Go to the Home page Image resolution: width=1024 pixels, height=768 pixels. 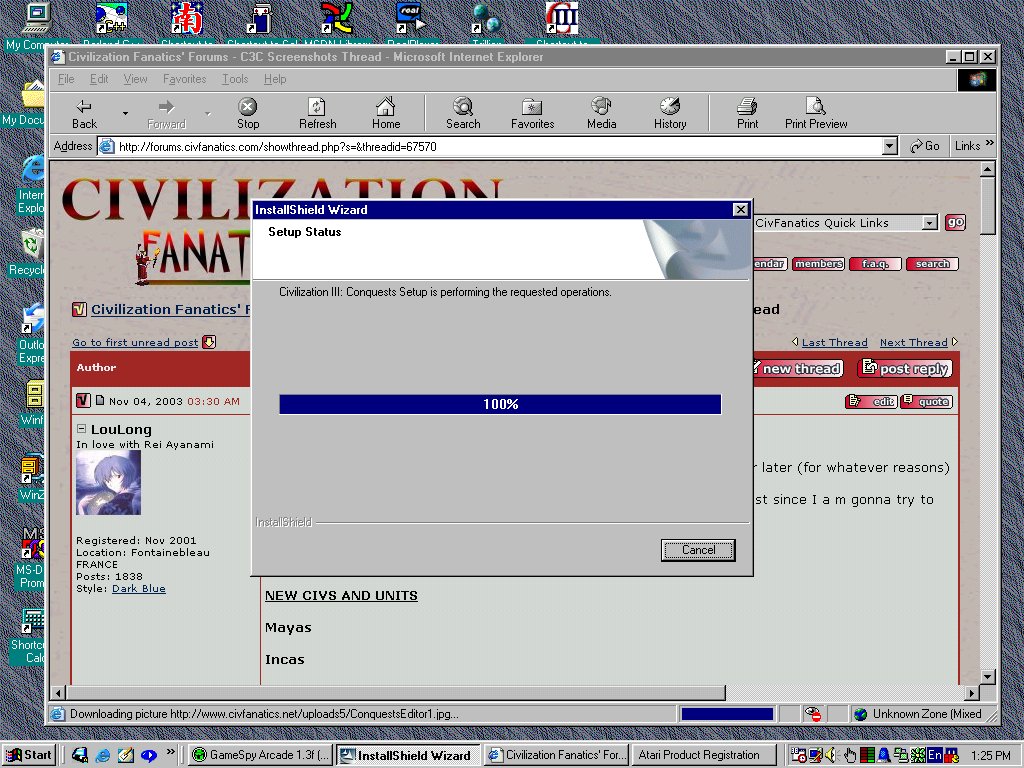coord(386,113)
